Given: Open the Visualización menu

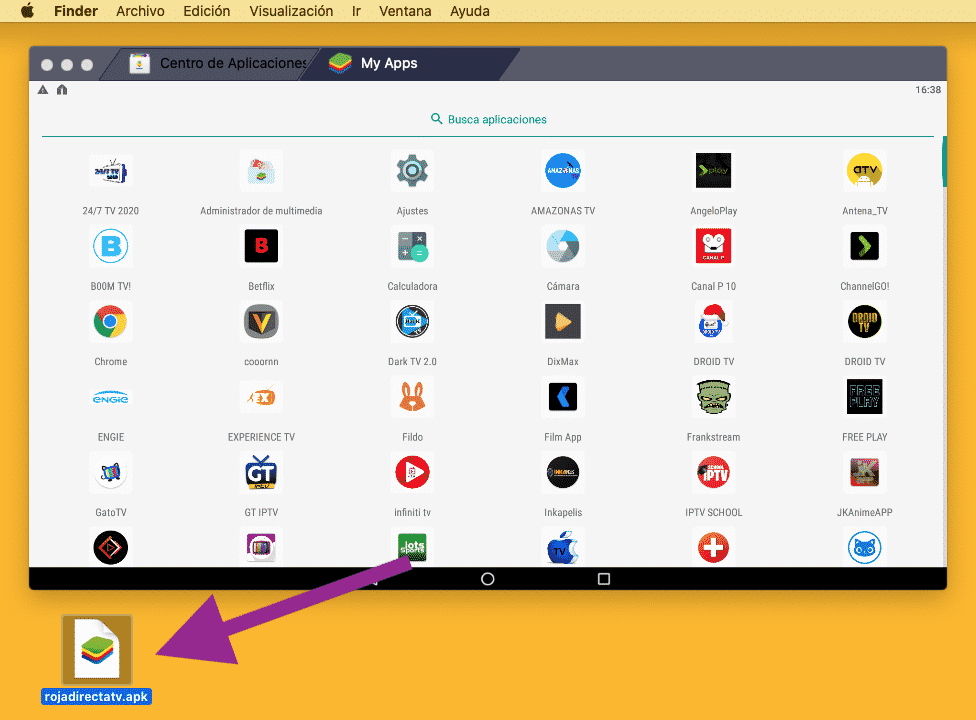Looking at the screenshot, I should [x=291, y=11].
